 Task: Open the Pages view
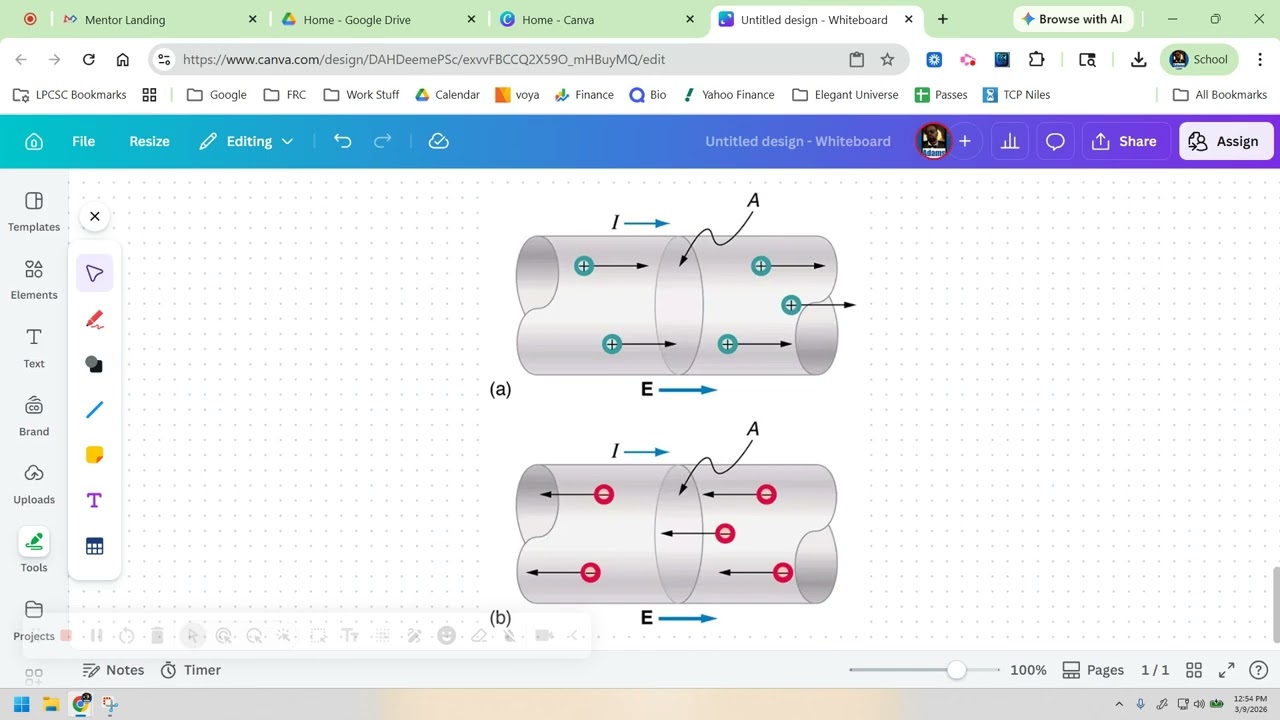tap(1093, 670)
